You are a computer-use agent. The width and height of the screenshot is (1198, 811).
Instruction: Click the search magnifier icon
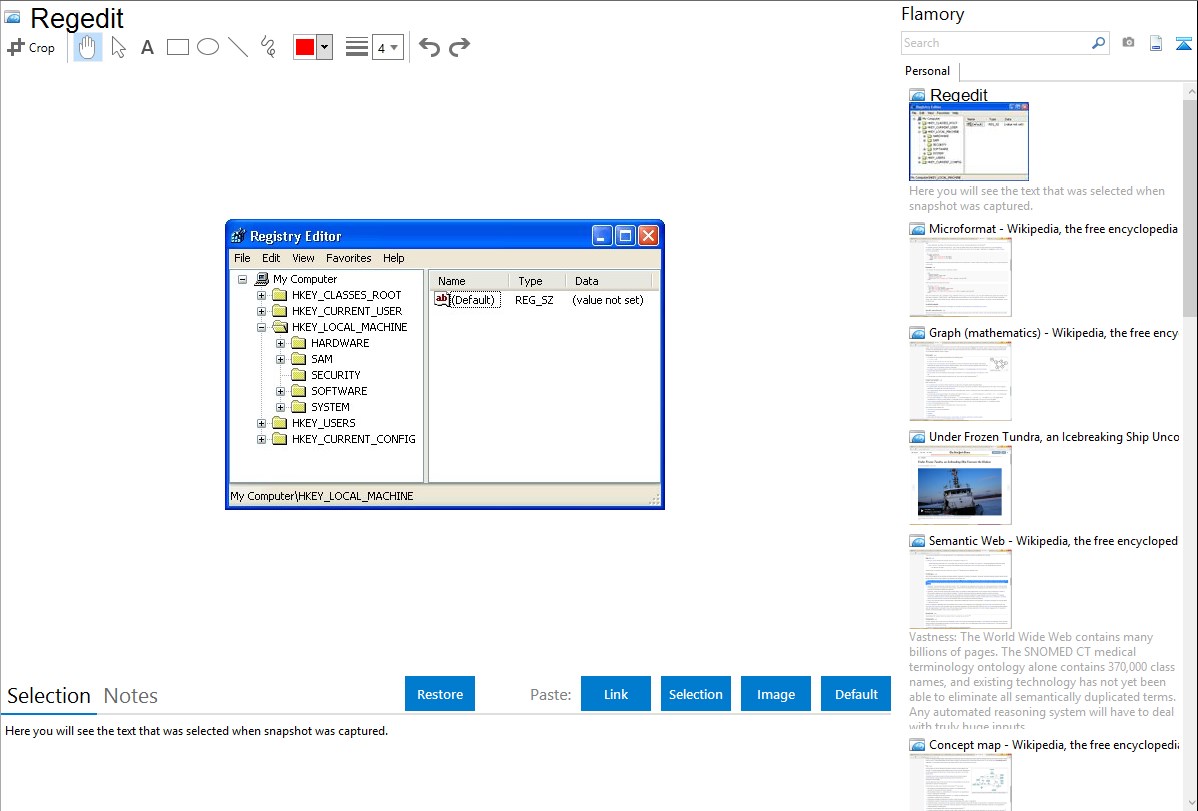click(1099, 43)
